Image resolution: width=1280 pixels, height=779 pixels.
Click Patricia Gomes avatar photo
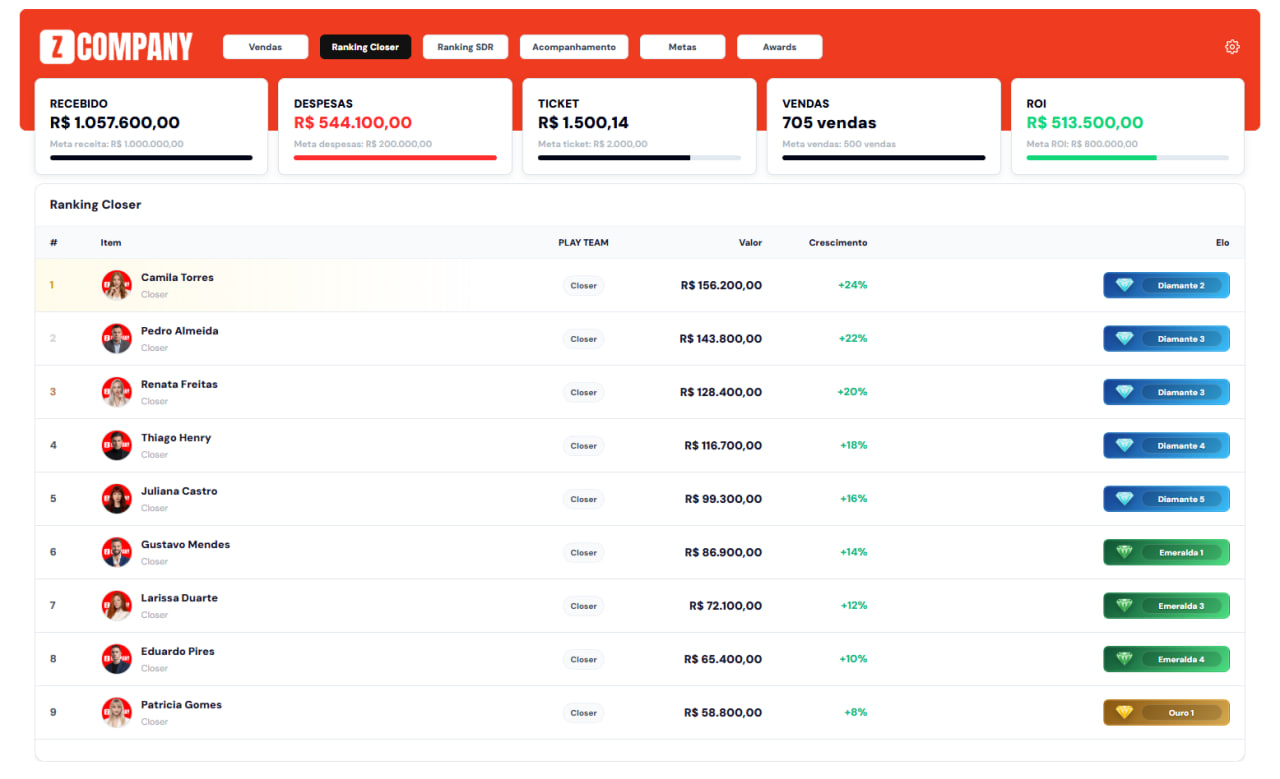click(x=116, y=712)
